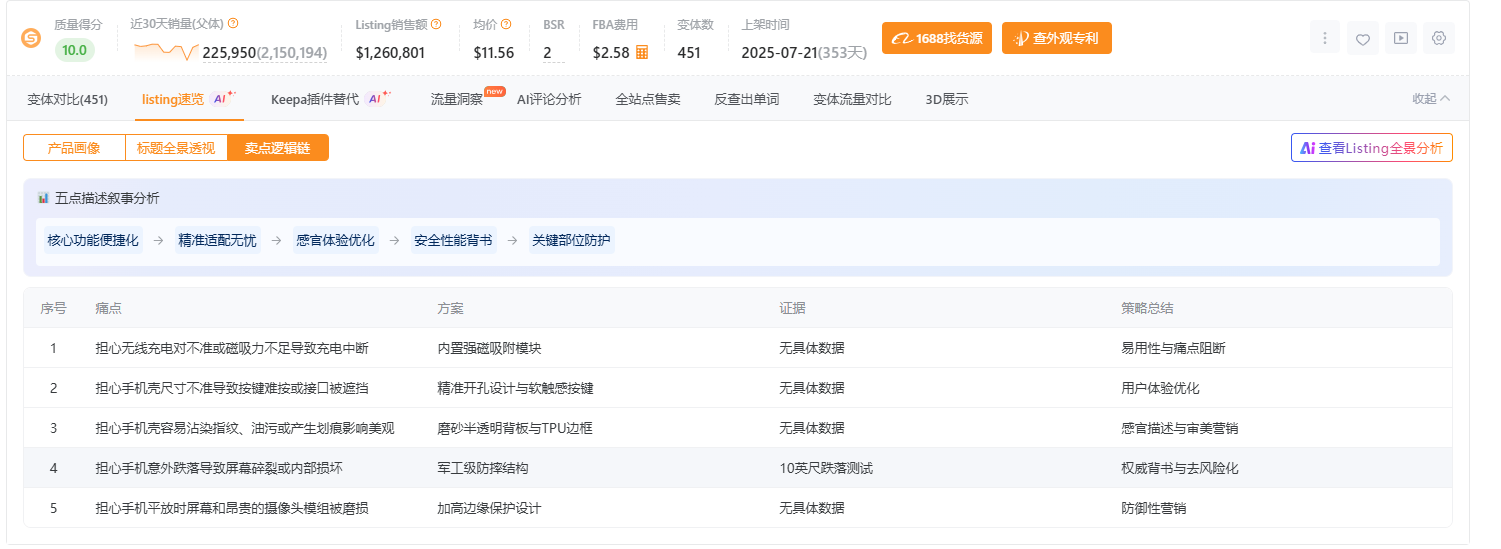
Task: Click the launch date 2025-07-21
Action: (x=779, y=53)
